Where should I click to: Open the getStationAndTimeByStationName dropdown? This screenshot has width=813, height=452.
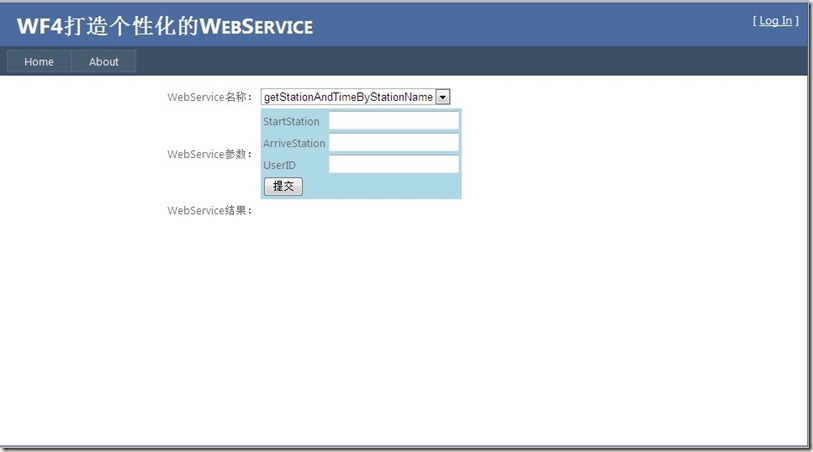click(x=355, y=97)
